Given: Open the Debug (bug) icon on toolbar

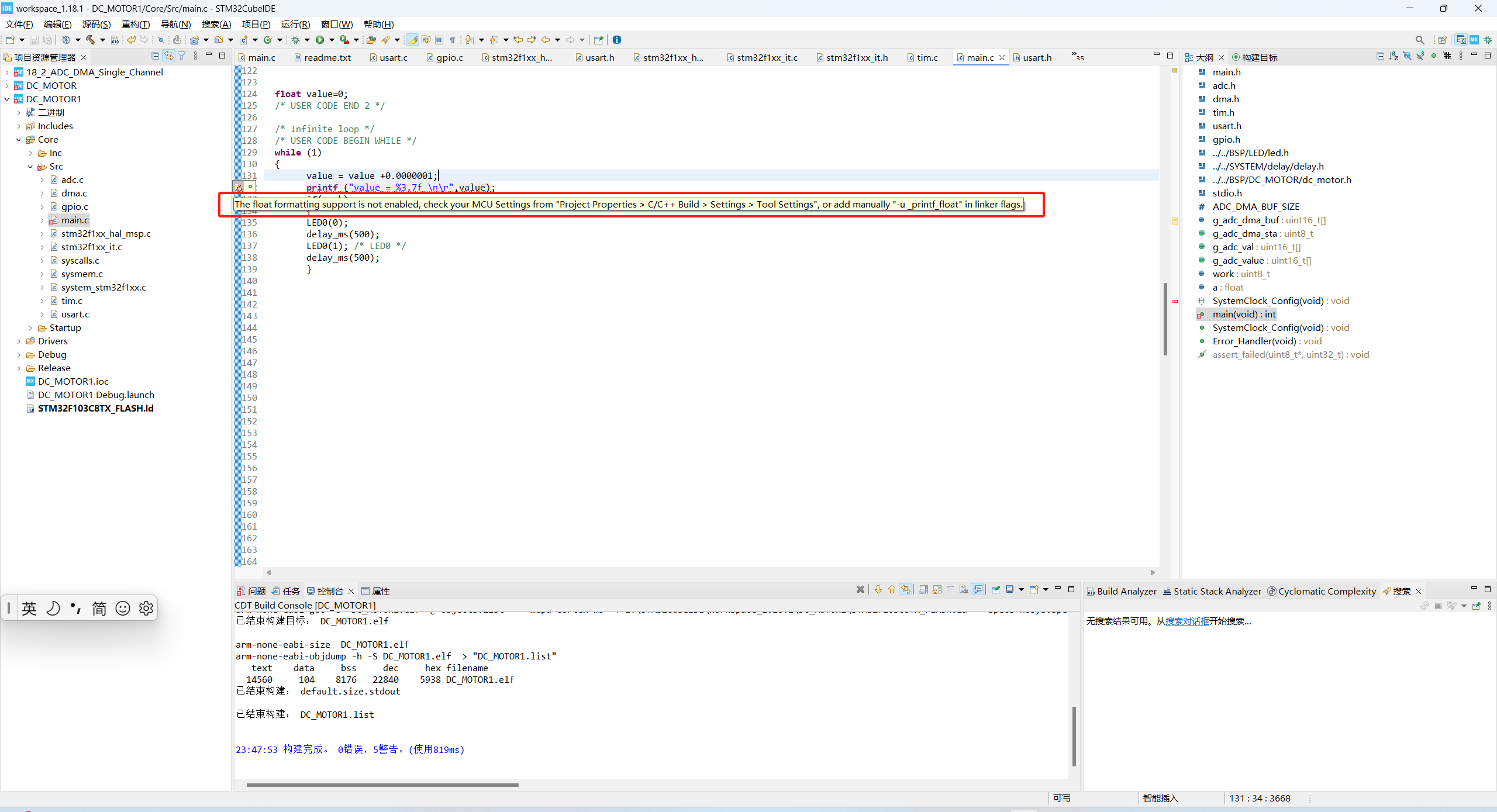Looking at the screenshot, I should pyautogui.click(x=296, y=40).
